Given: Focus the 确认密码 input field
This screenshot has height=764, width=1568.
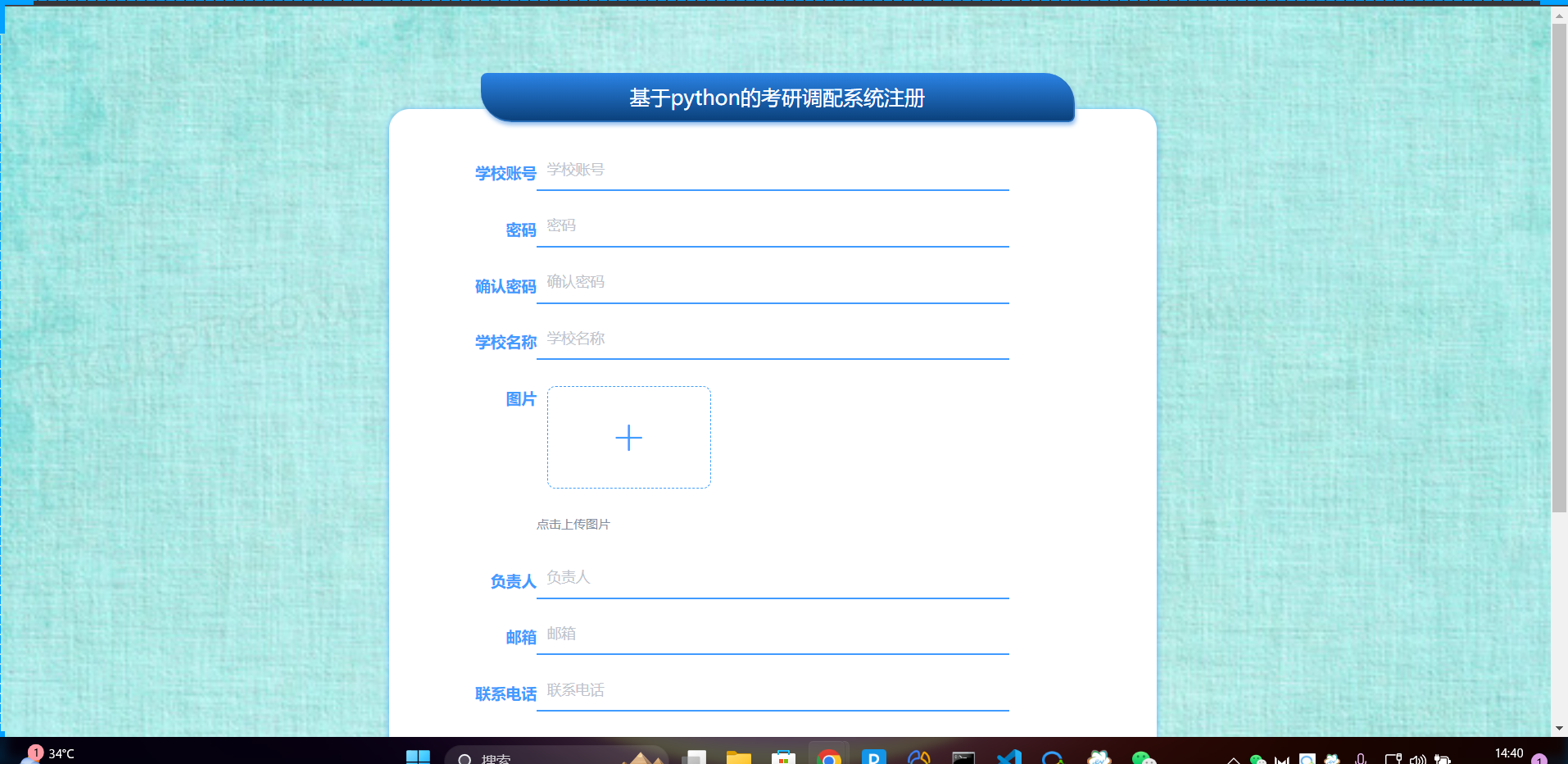Looking at the screenshot, I should (773, 284).
